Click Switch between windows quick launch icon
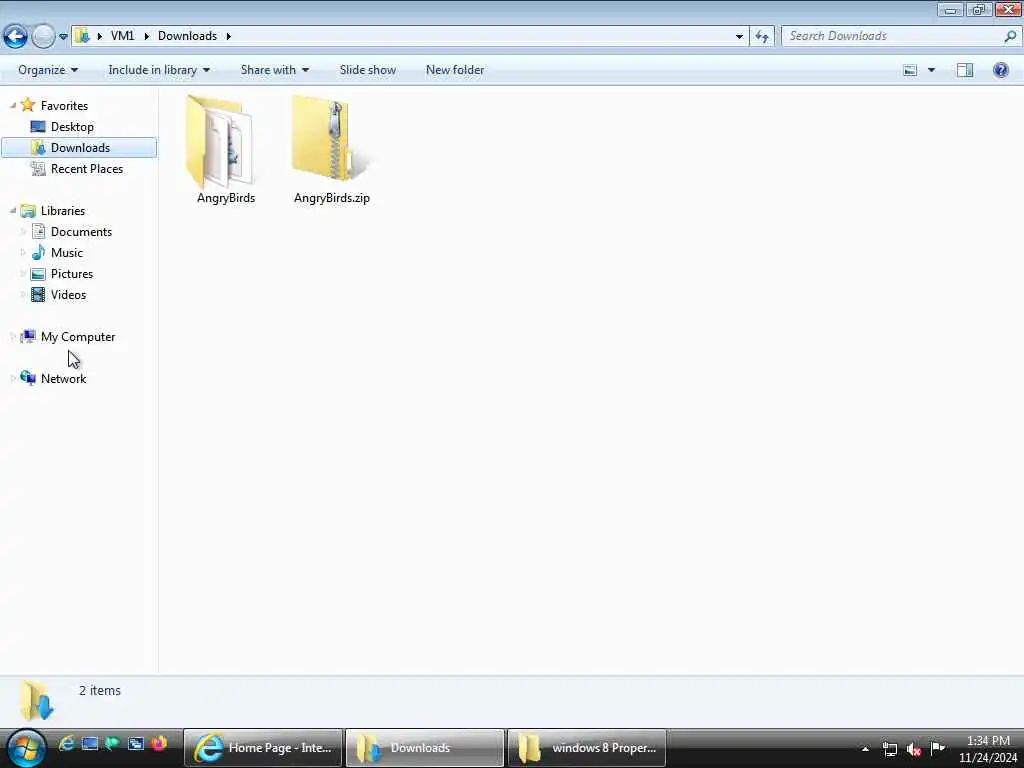Image resolution: width=1024 pixels, height=768 pixels. (x=136, y=744)
